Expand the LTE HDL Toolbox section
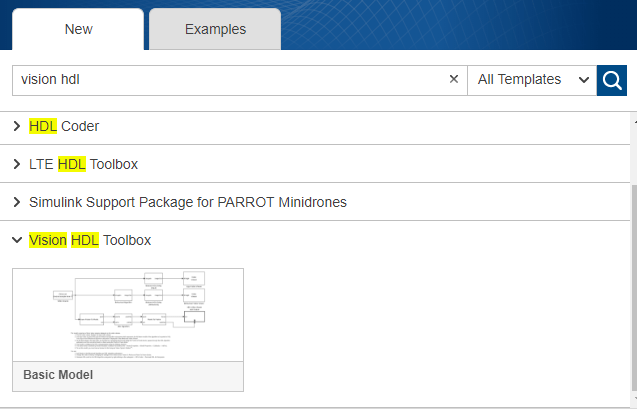Image resolution: width=637 pixels, height=409 pixels. point(17,164)
